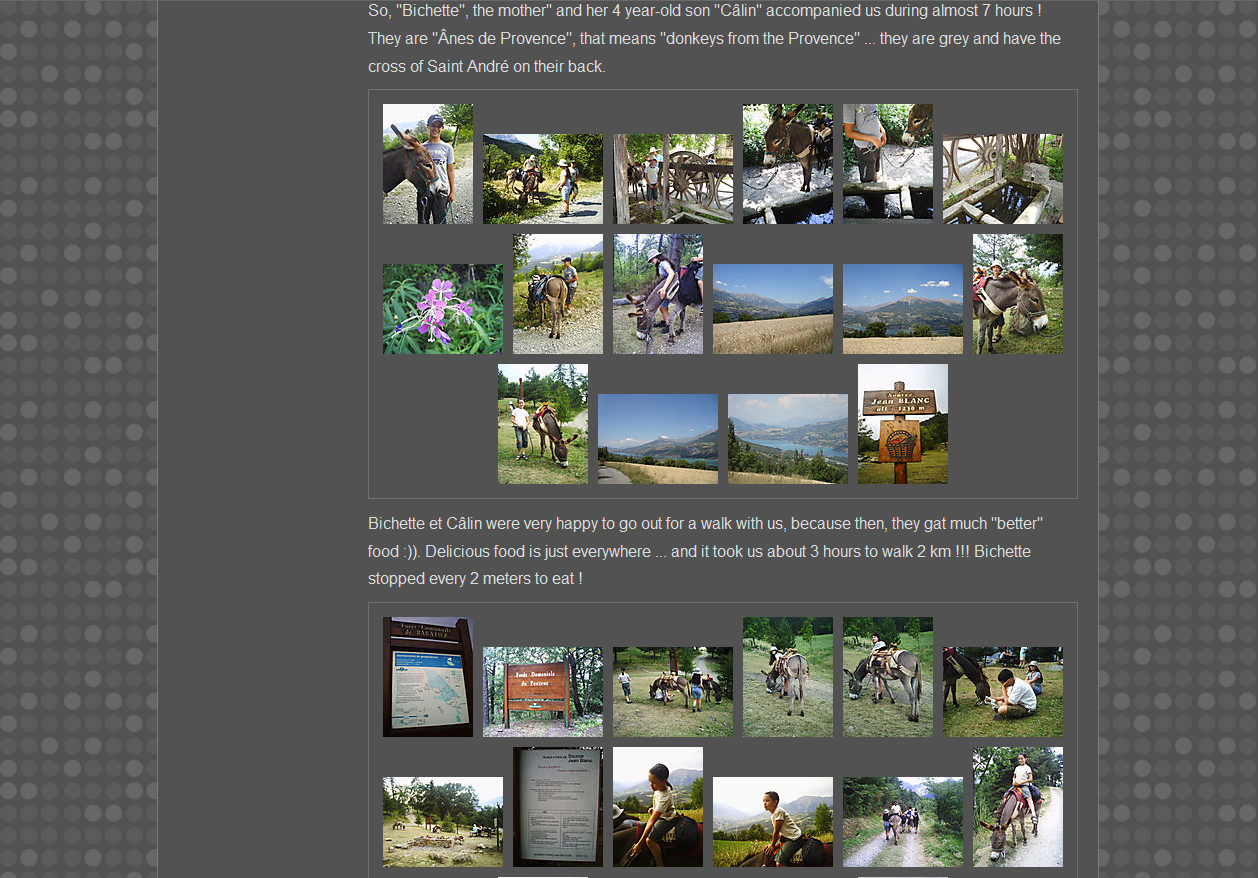The height and width of the screenshot is (878, 1258).
Task: View people with donkeys in forest clearing
Action: coord(672,692)
